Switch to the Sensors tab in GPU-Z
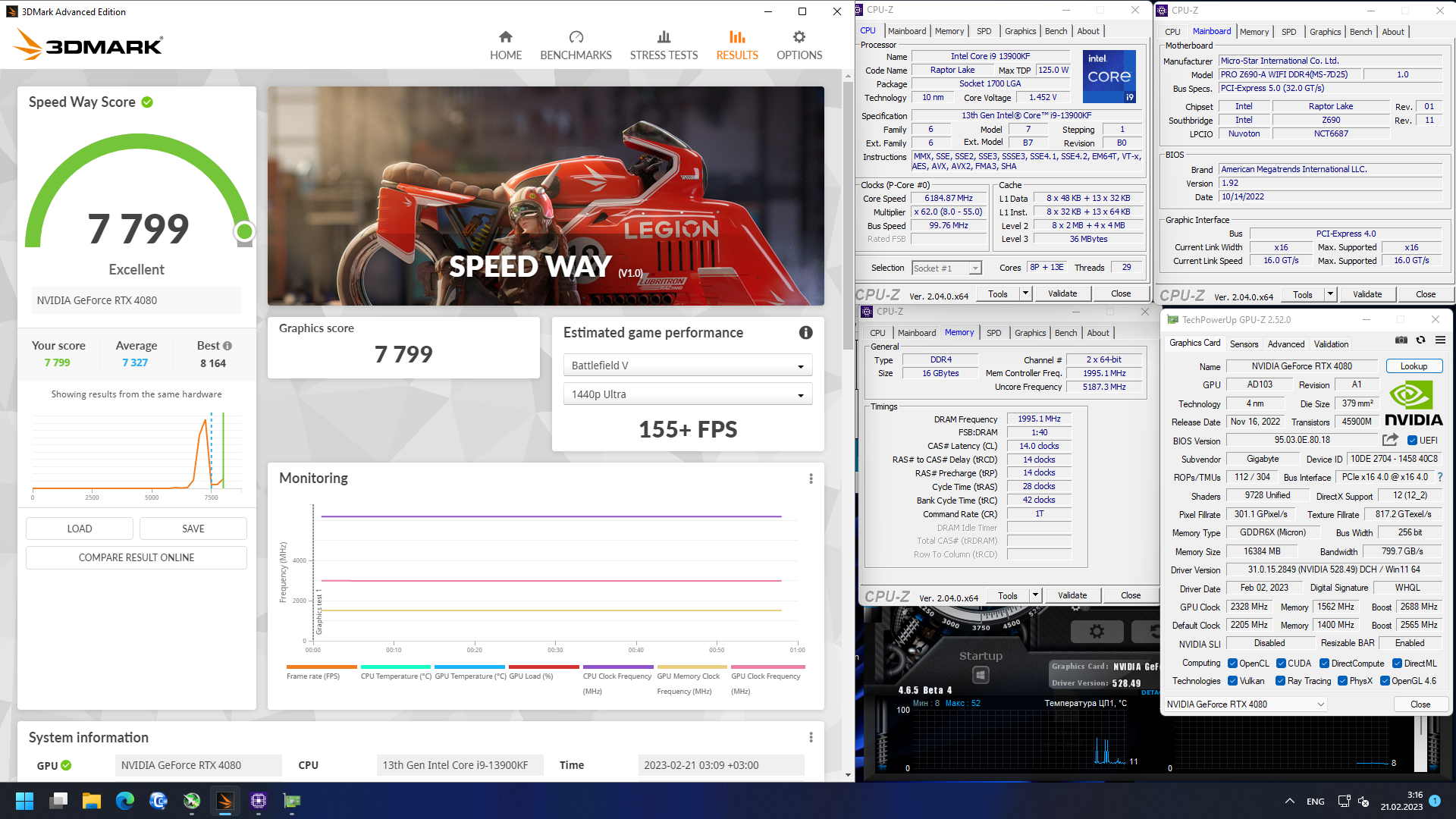 1244,344
